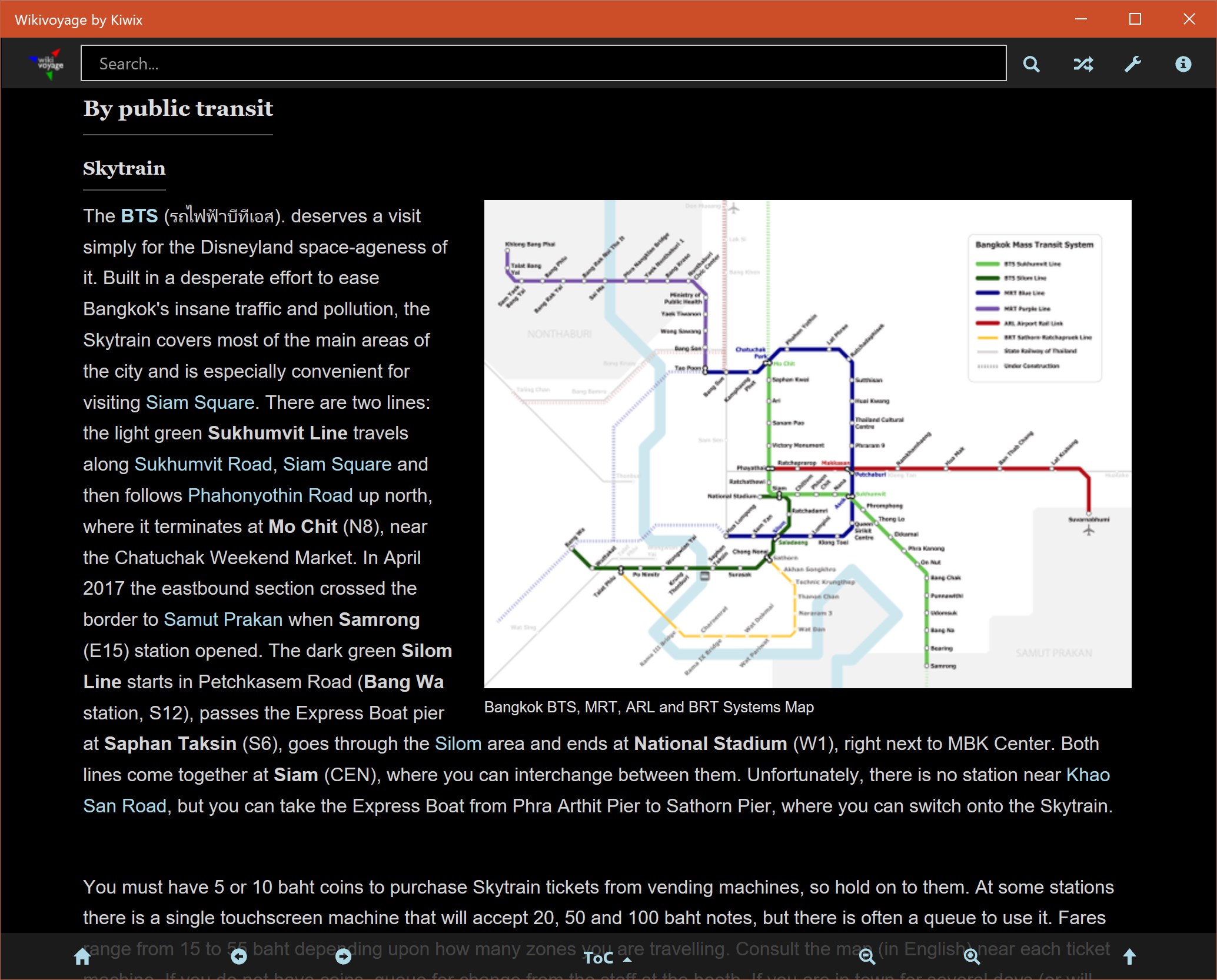This screenshot has height=980, width=1217.
Task: Click in the Search input field
Action: pyautogui.click(x=543, y=64)
